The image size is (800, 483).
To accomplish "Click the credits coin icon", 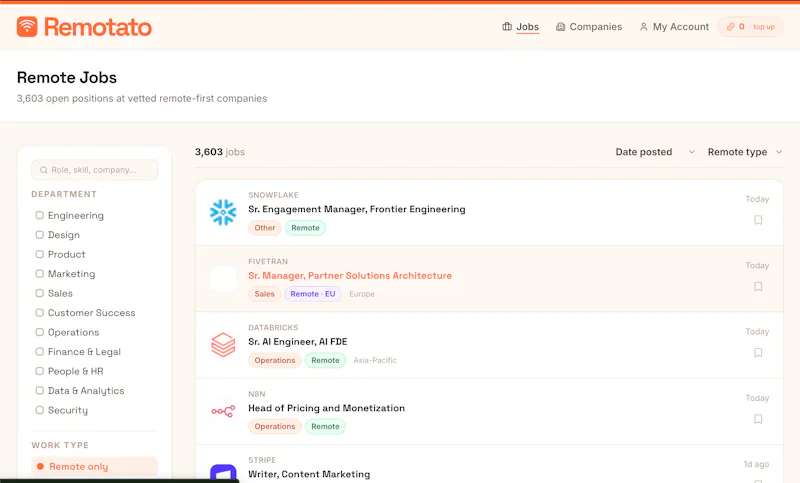I will click(x=731, y=27).
